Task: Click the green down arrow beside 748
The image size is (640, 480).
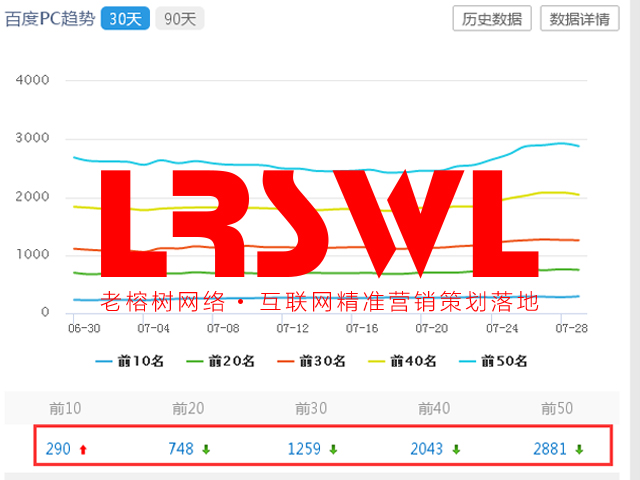Action: 206,450
